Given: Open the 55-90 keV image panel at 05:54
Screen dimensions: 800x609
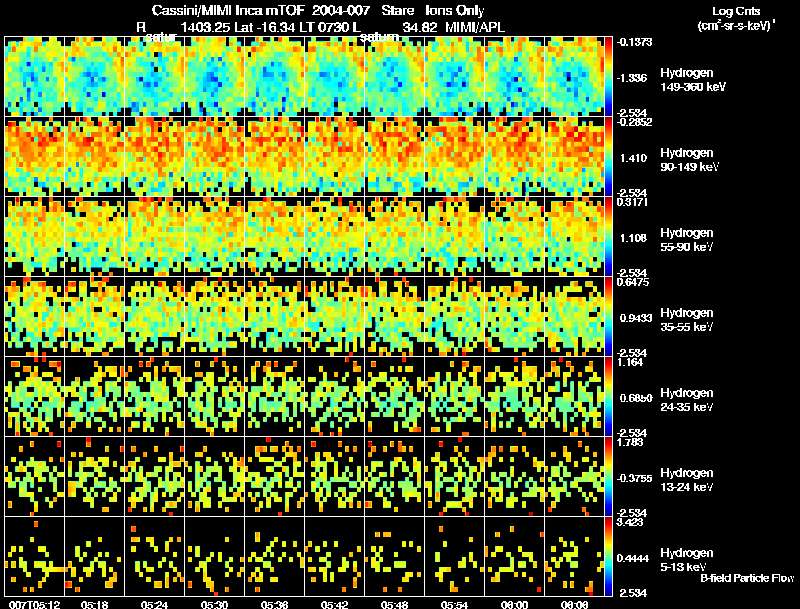Looking at the screenshot, I should tap(455, 237).
